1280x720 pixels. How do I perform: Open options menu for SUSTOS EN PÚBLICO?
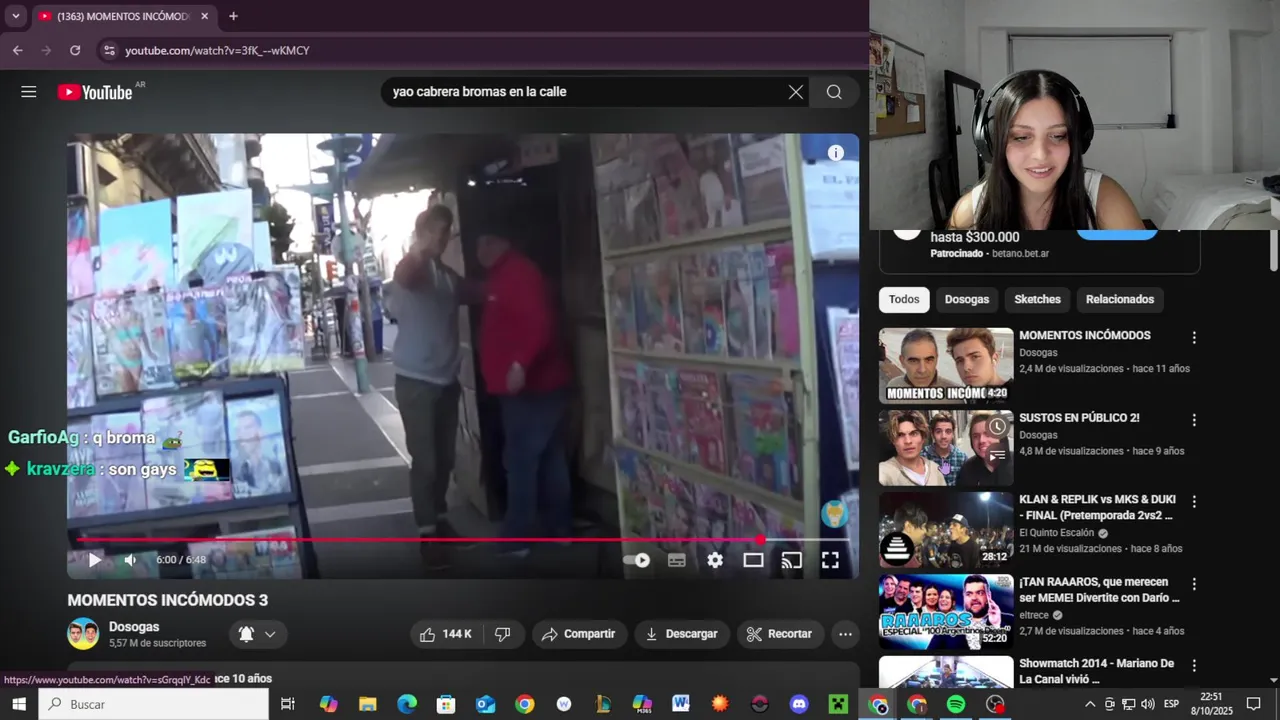point(1193,420)
